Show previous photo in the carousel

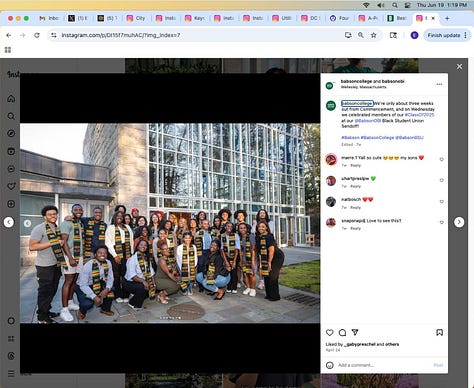tap(28, 223)
